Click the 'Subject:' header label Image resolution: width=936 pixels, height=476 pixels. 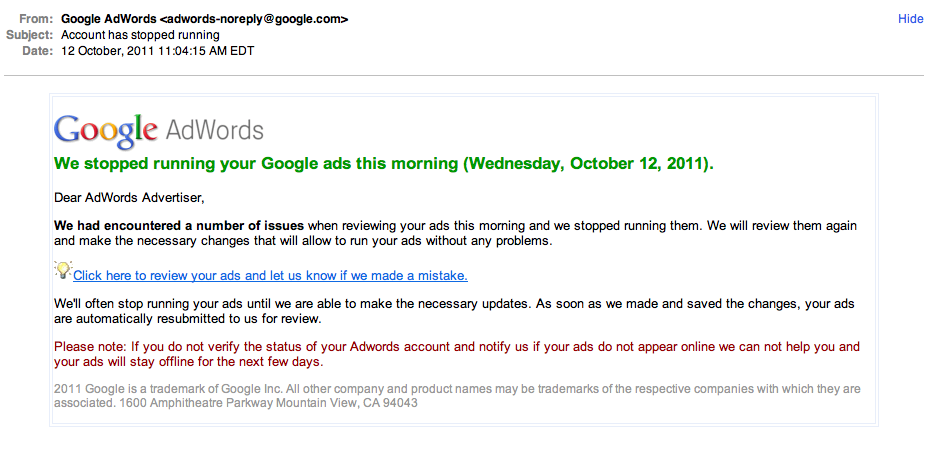[x=29, y=35]
